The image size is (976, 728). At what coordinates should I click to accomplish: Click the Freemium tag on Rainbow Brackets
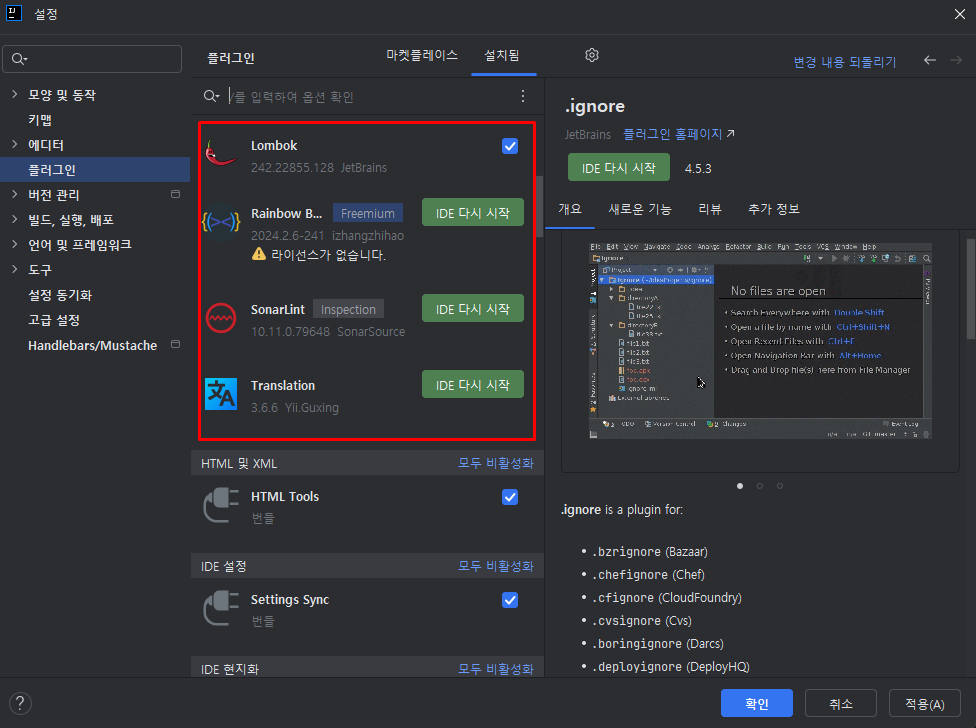[367, 213]
